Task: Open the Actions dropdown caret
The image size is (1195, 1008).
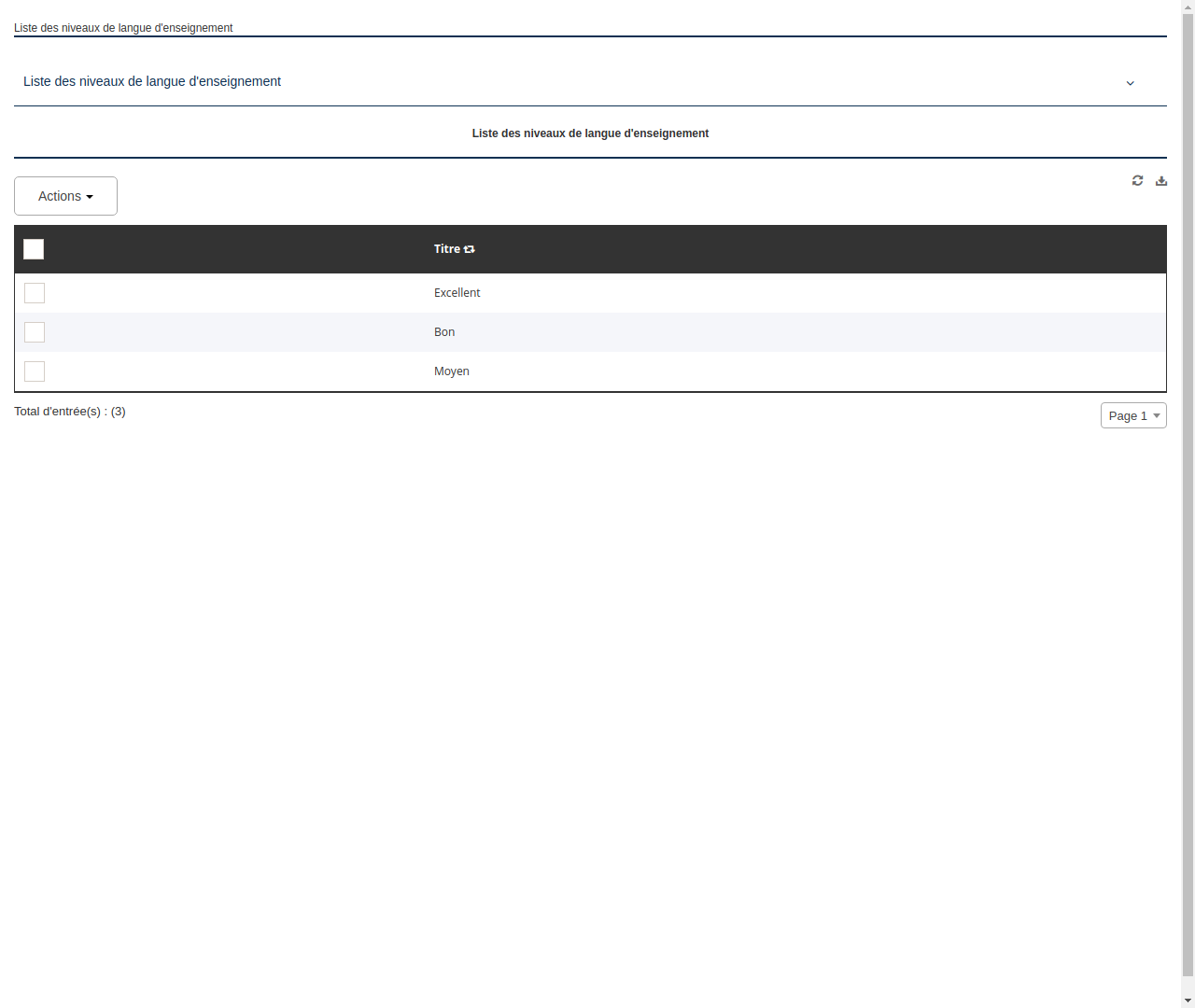Action: [91, 196]
